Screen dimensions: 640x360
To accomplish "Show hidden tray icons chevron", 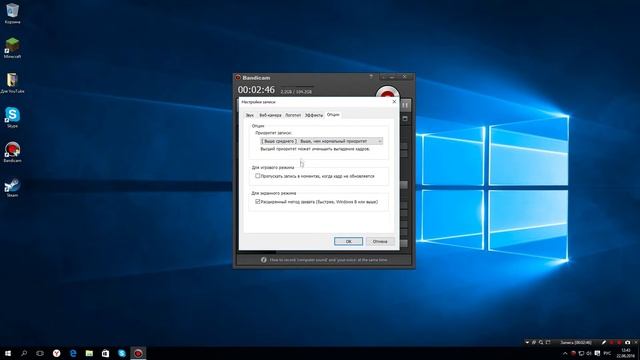I will coord(565,353).
